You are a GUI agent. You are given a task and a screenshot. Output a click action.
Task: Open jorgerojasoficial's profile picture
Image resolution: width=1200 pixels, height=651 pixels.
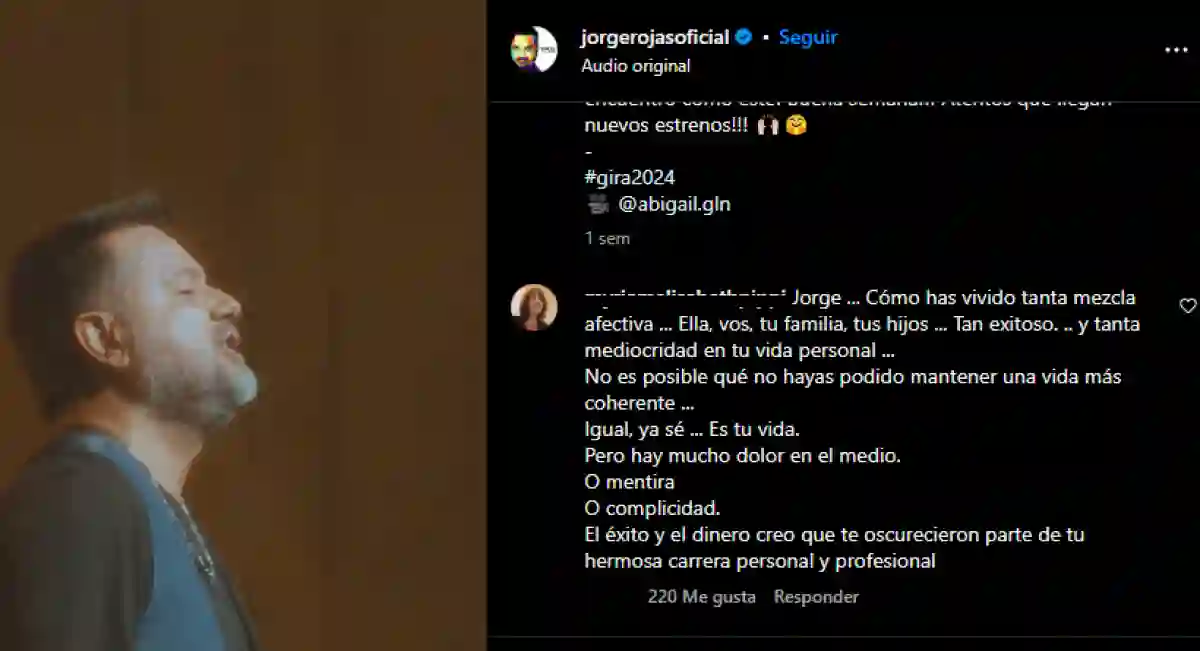coord(533,49)
